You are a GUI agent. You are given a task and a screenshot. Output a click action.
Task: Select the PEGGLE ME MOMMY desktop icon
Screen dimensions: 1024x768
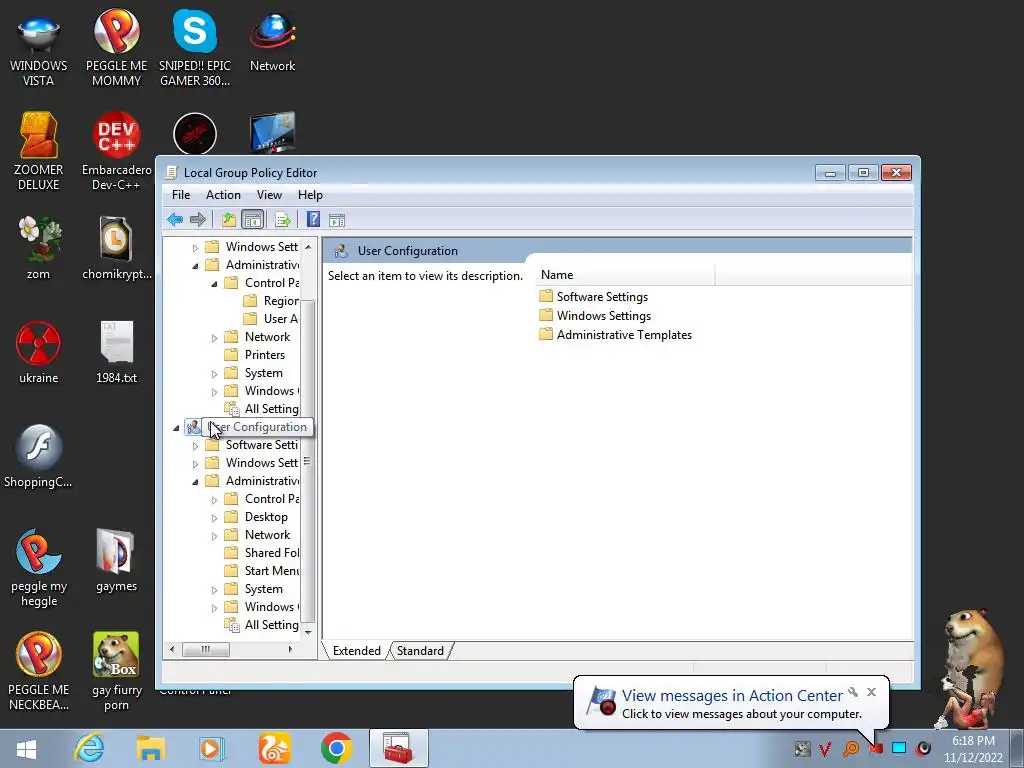tap(116, 50)
